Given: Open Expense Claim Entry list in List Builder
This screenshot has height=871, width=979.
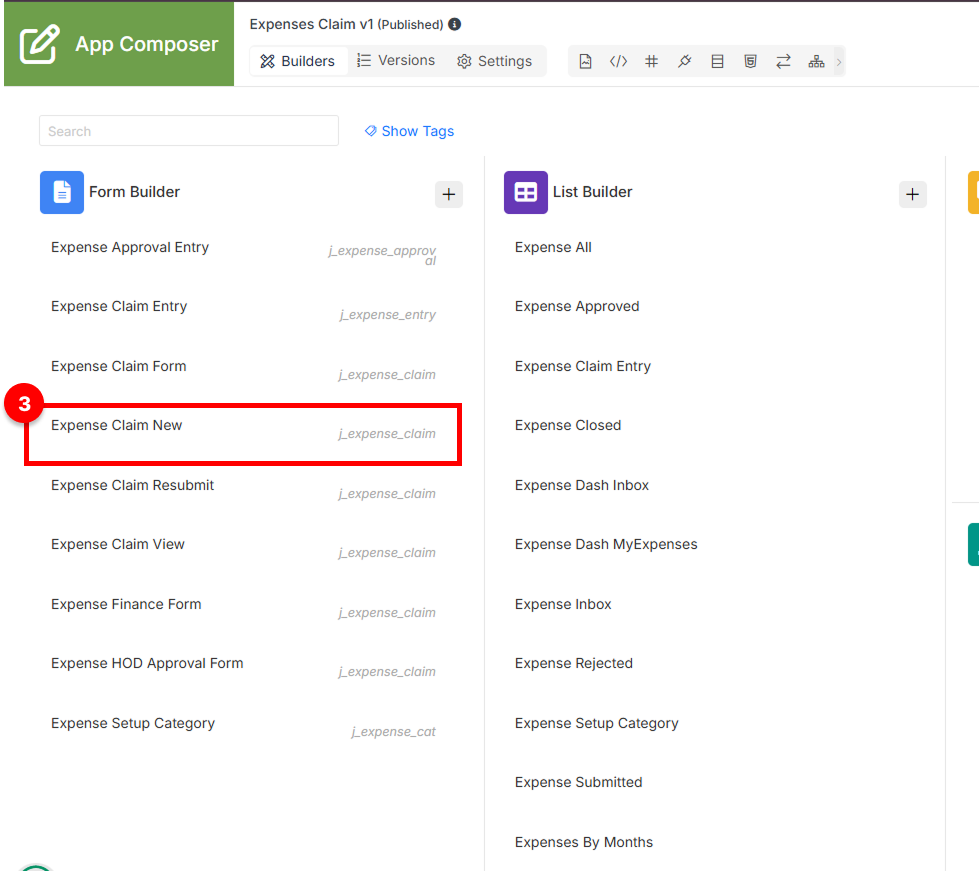Looking at the screenshot, I should click(583, 366).
